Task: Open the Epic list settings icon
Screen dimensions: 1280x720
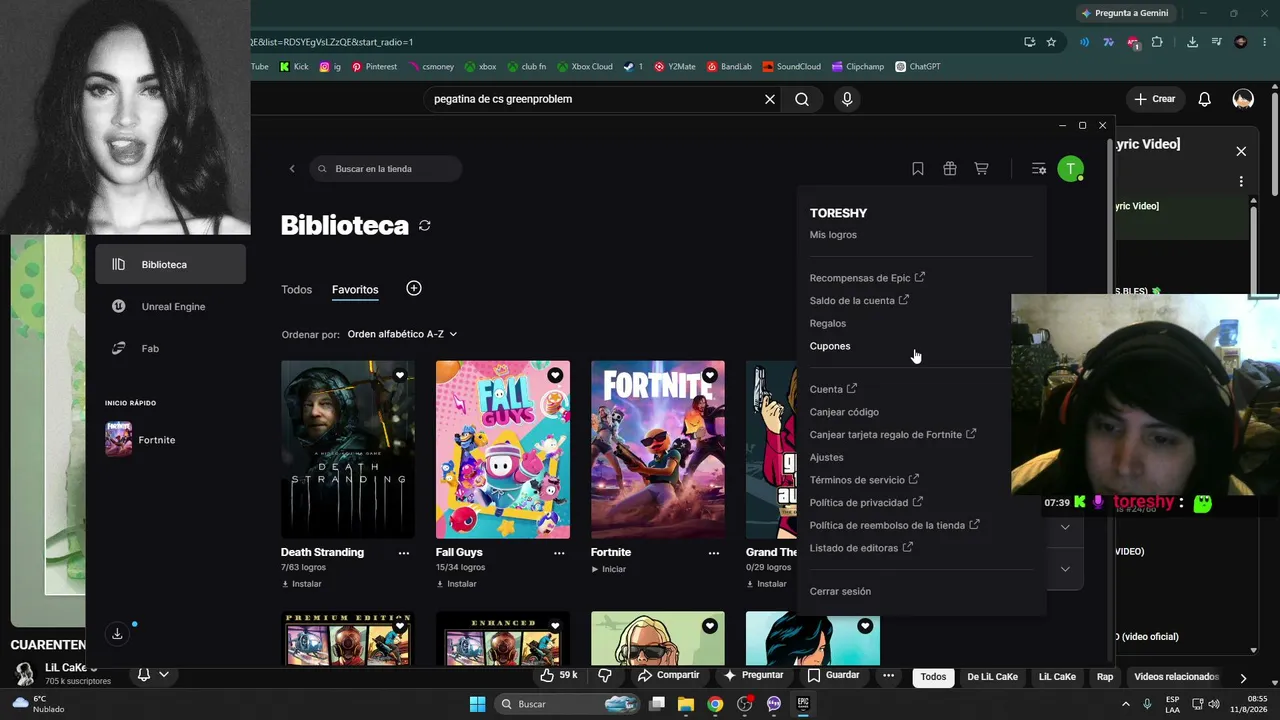Action: pyautogui.click(x=1039, y=169)
